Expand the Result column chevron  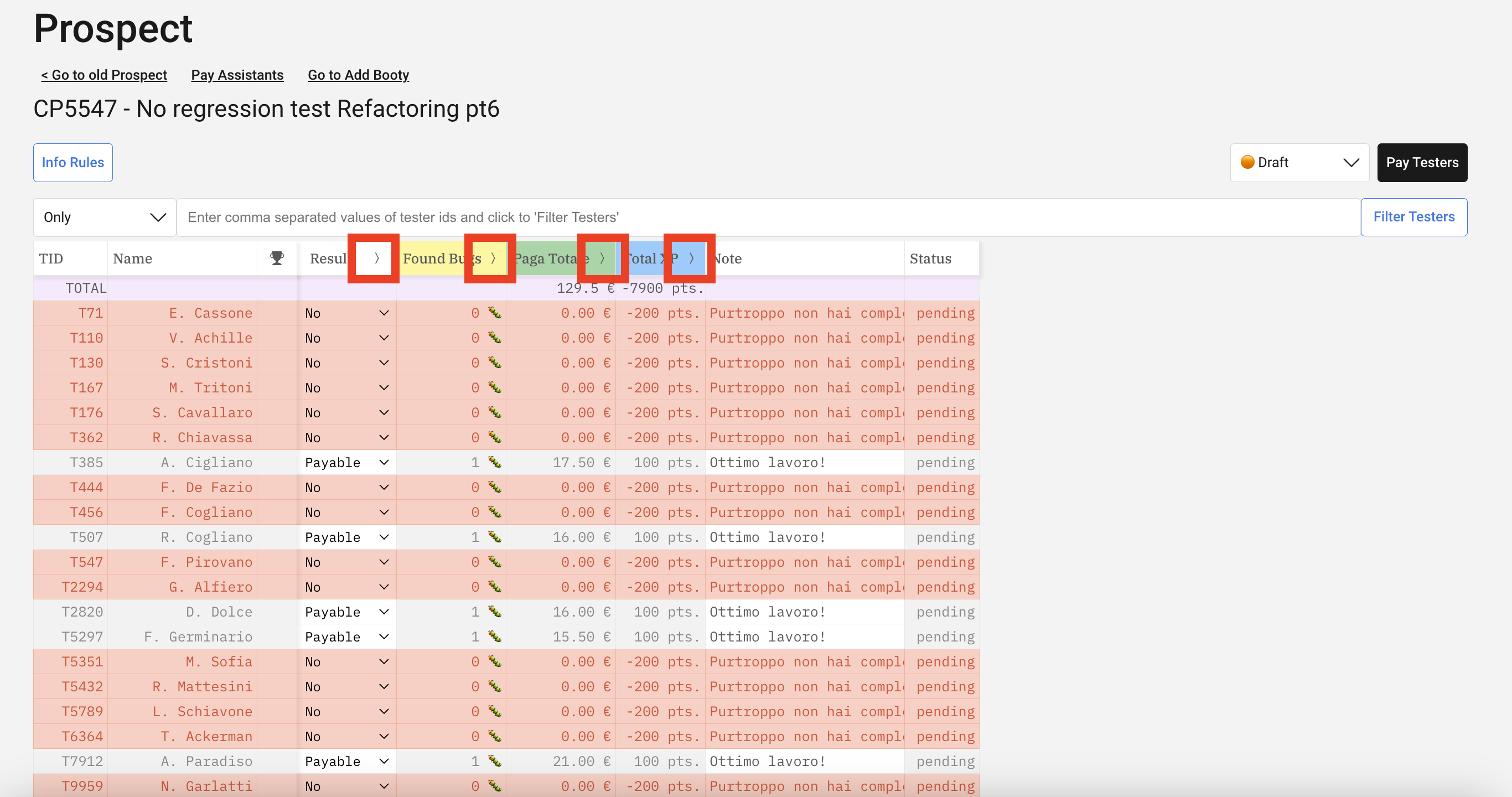click(x=376, y=258)
